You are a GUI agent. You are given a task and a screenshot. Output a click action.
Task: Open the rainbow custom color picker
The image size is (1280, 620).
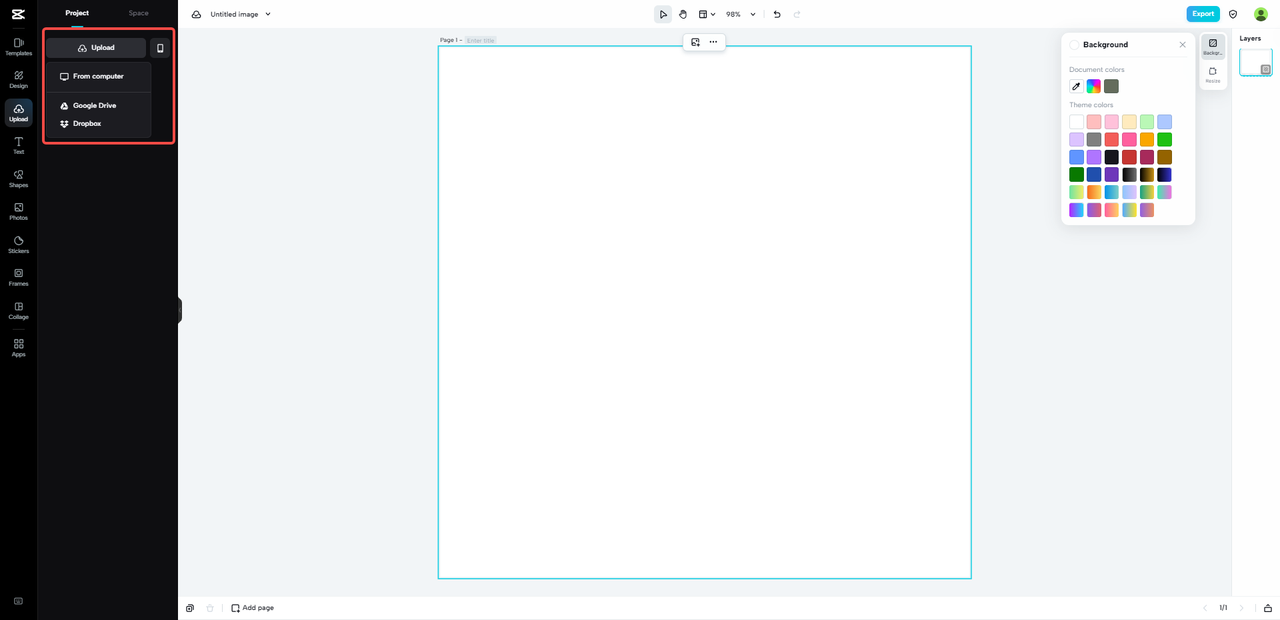click(x=1094, y=87)
